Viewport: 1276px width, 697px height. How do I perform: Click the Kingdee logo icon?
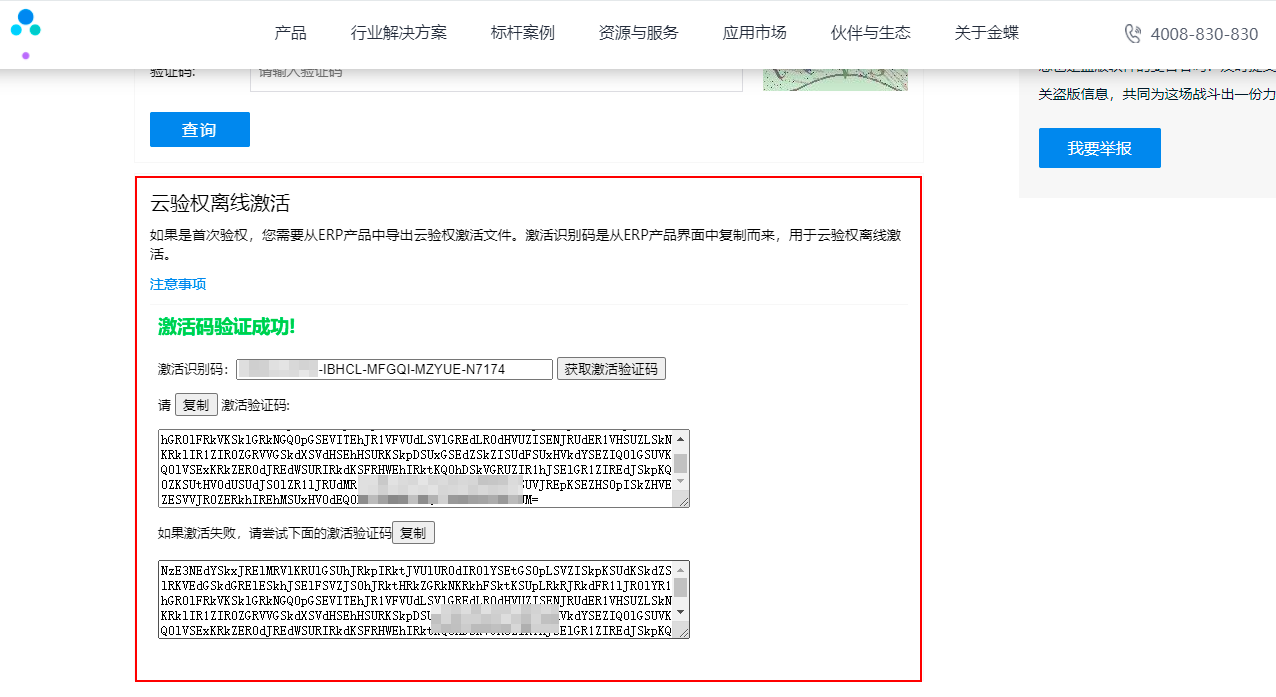tap(26, 32)
